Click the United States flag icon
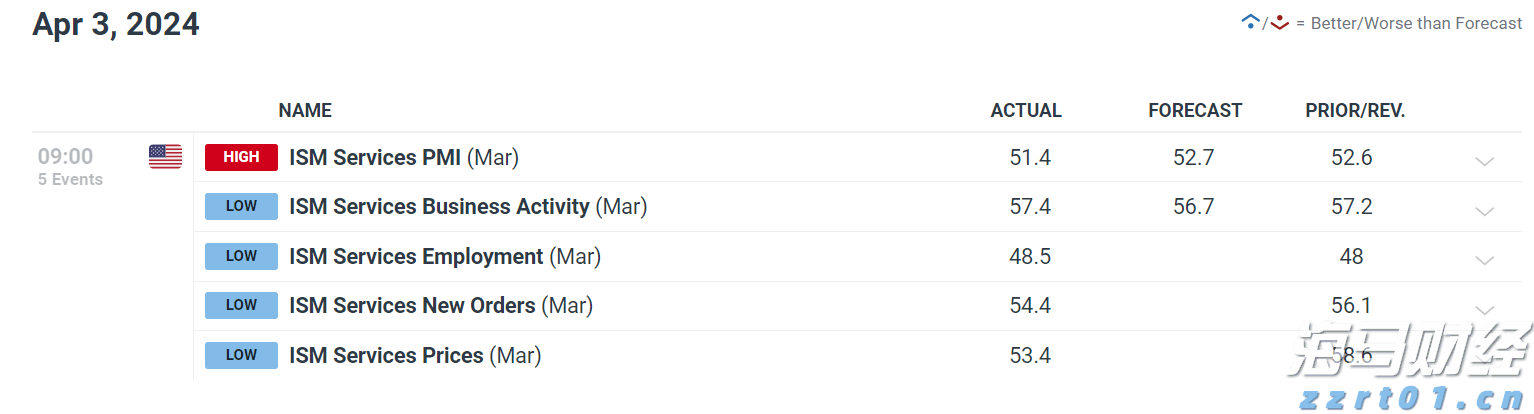Viewport: 1534px width, 414px height. tap(165, 157)
